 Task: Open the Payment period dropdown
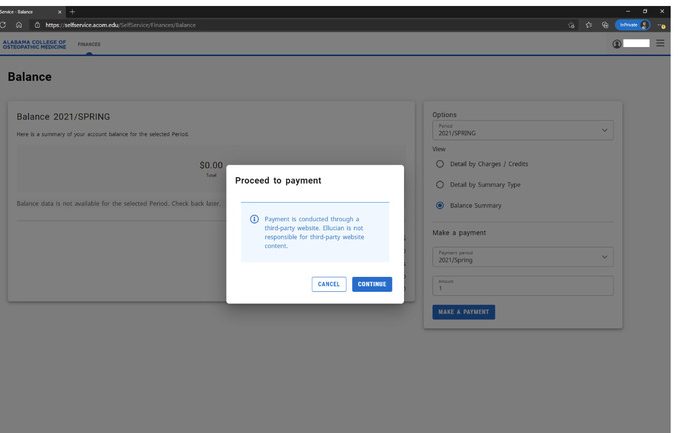[x=522, y=257]
